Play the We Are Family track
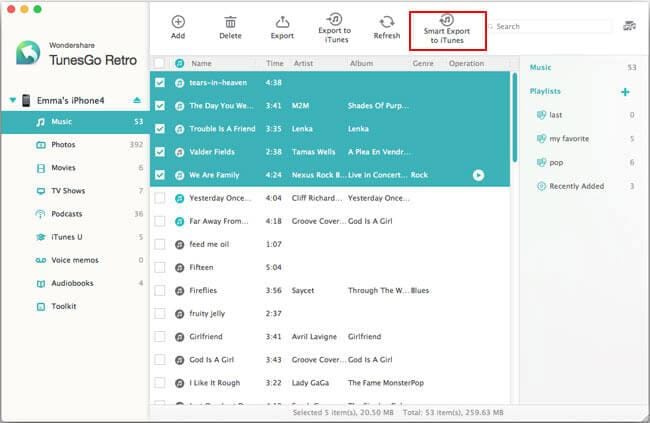Screen dimensions: 650x423 478,175
